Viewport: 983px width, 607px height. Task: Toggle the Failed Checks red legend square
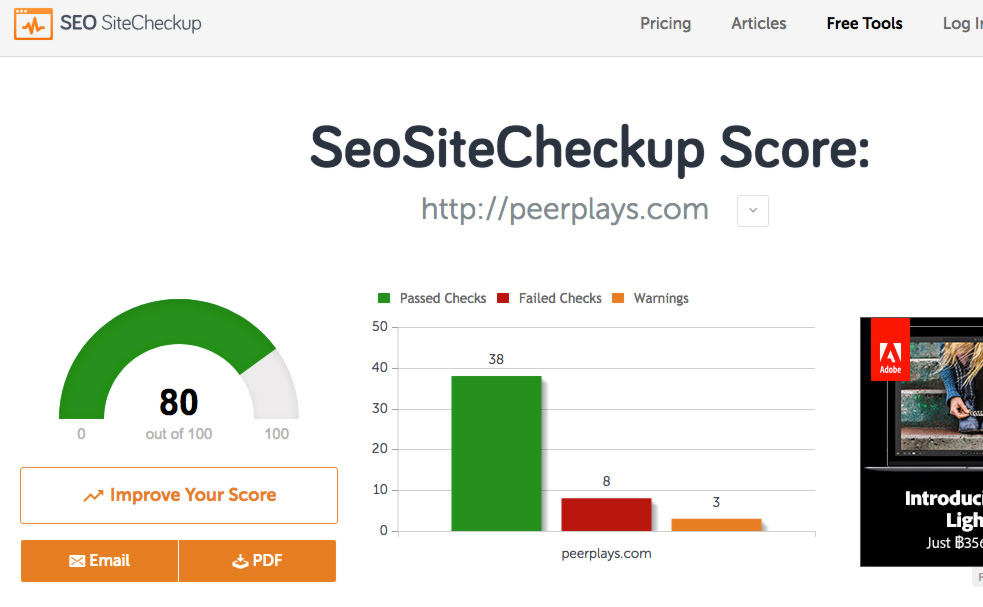point(503,298)
